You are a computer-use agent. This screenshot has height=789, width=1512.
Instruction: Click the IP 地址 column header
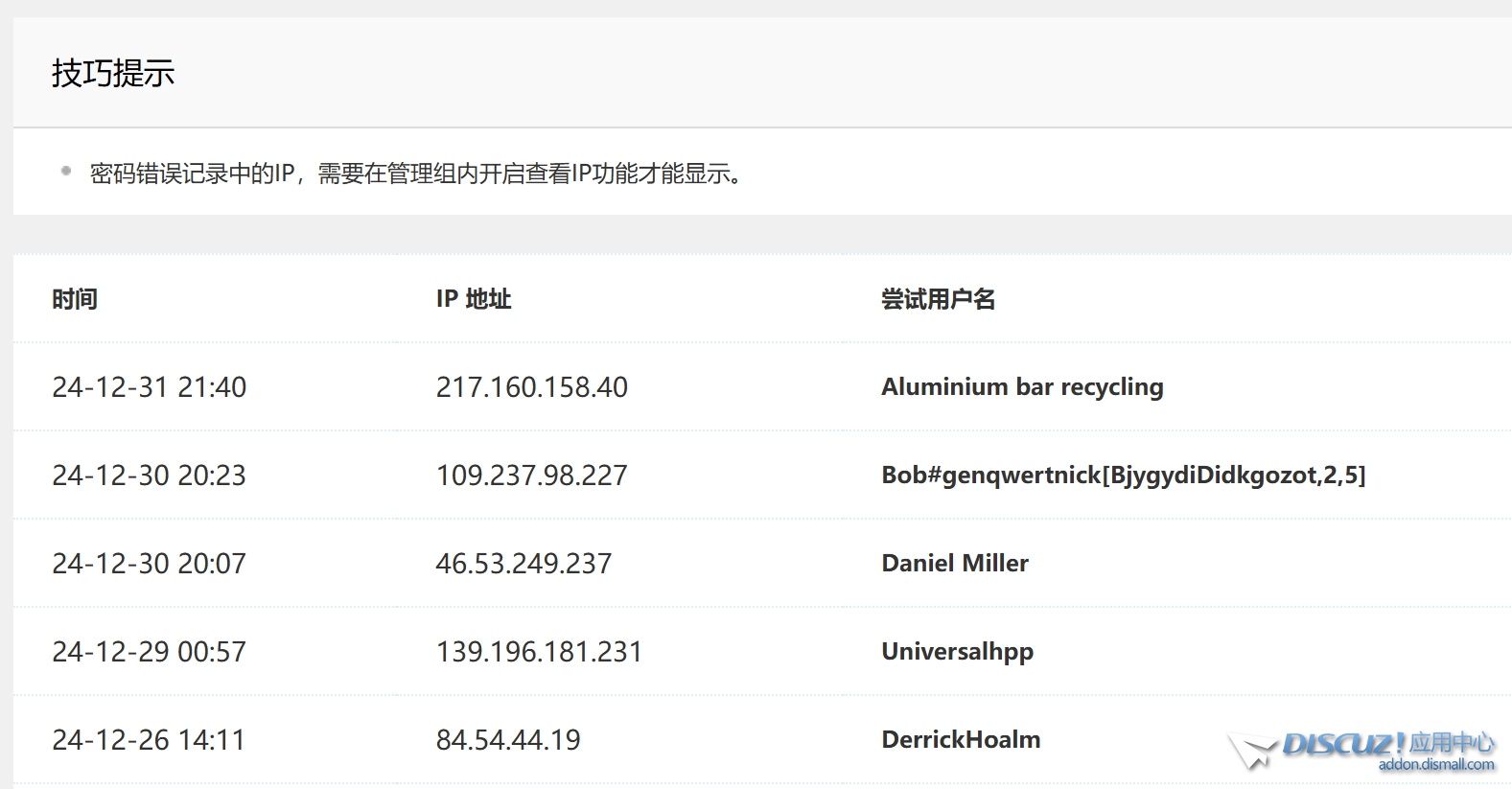pos(473,299)
